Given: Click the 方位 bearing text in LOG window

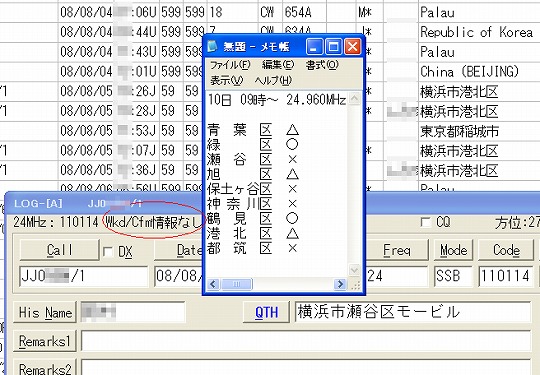Looking at the screenshot, I should pyautogui.click(x=517, y=223).
